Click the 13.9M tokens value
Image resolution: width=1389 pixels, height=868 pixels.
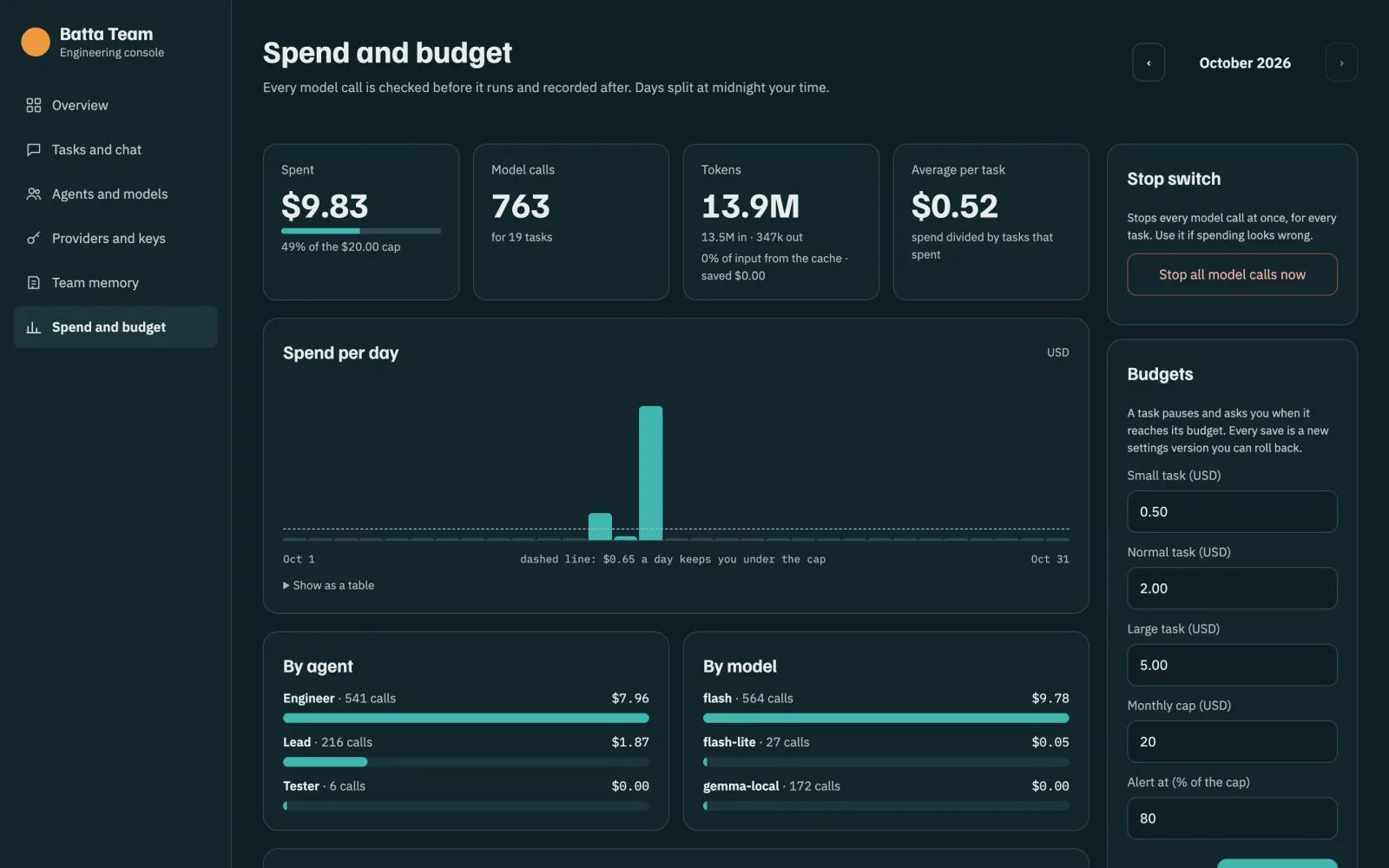(750, 207)
